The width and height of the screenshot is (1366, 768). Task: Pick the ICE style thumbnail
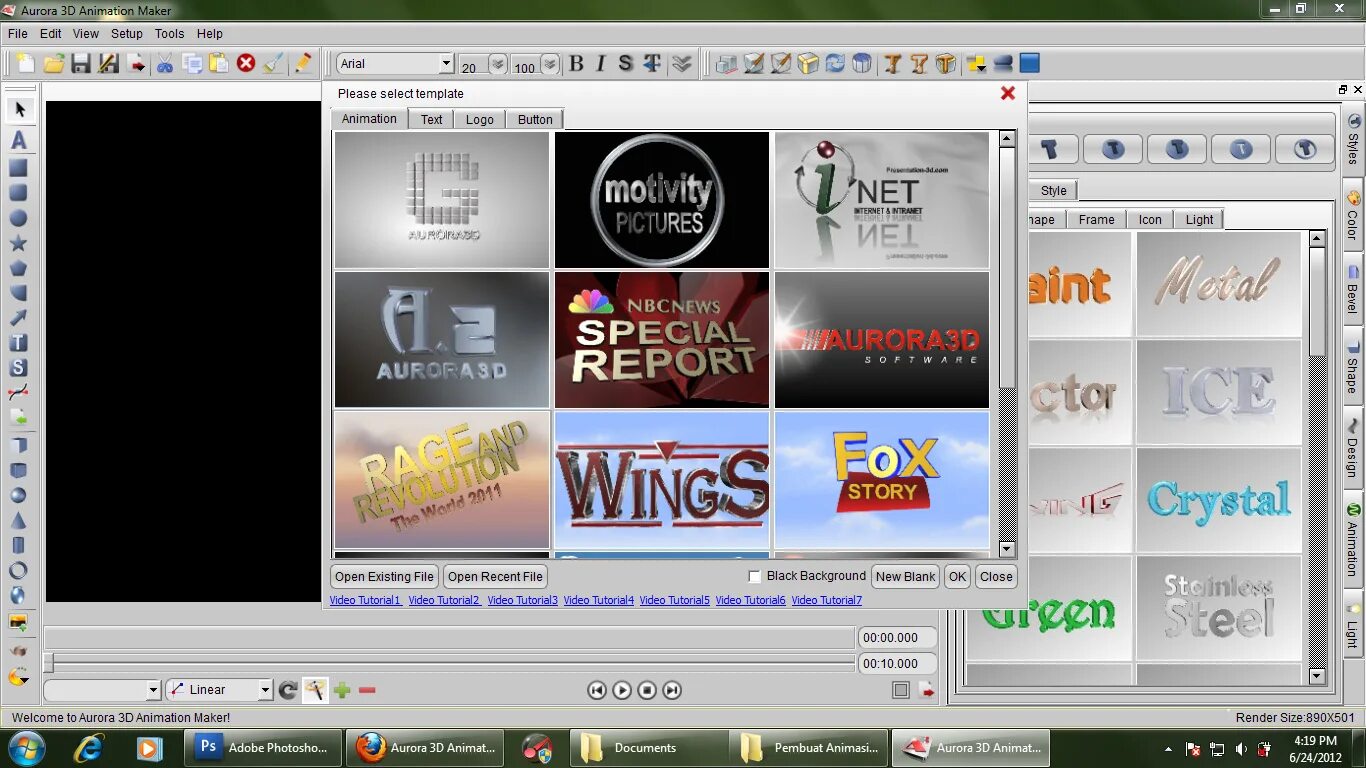[1219, 392]
